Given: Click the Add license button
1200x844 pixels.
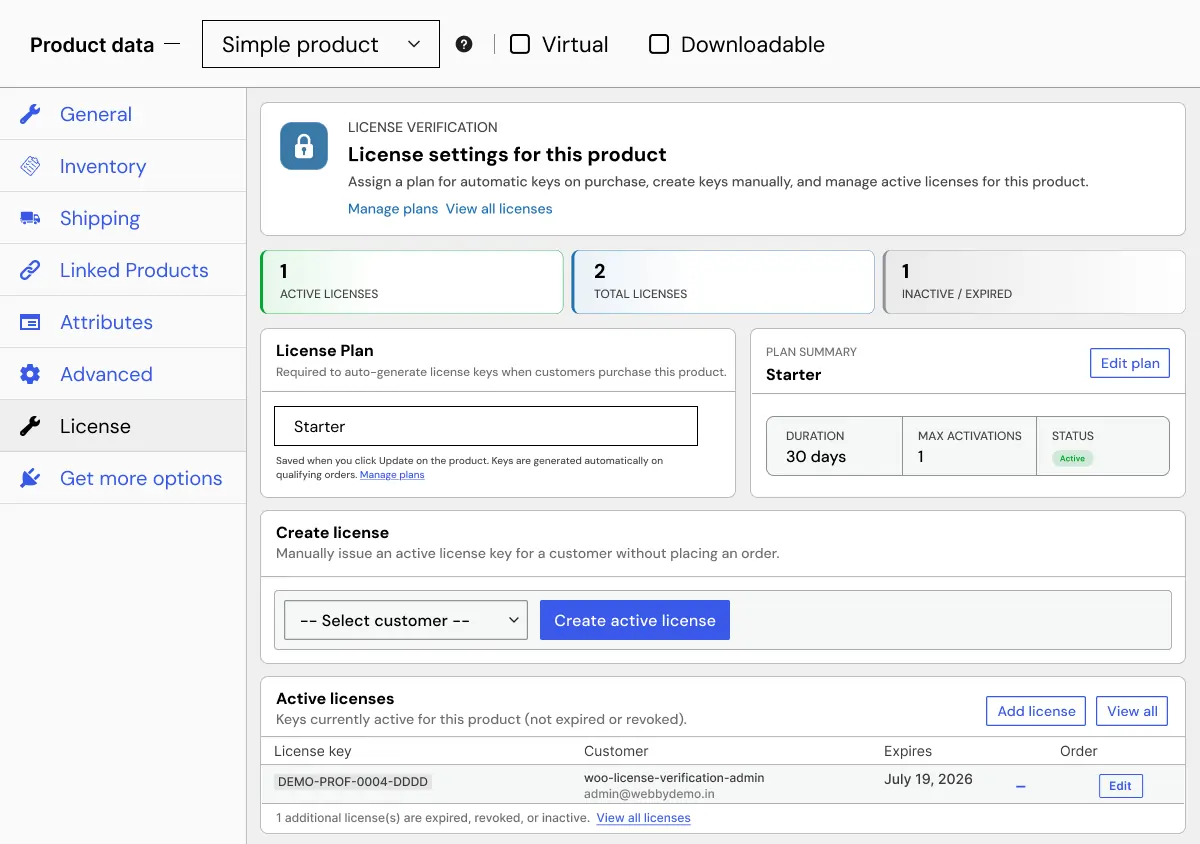Looking at the screenshot, I should [x=1036, y=711].
